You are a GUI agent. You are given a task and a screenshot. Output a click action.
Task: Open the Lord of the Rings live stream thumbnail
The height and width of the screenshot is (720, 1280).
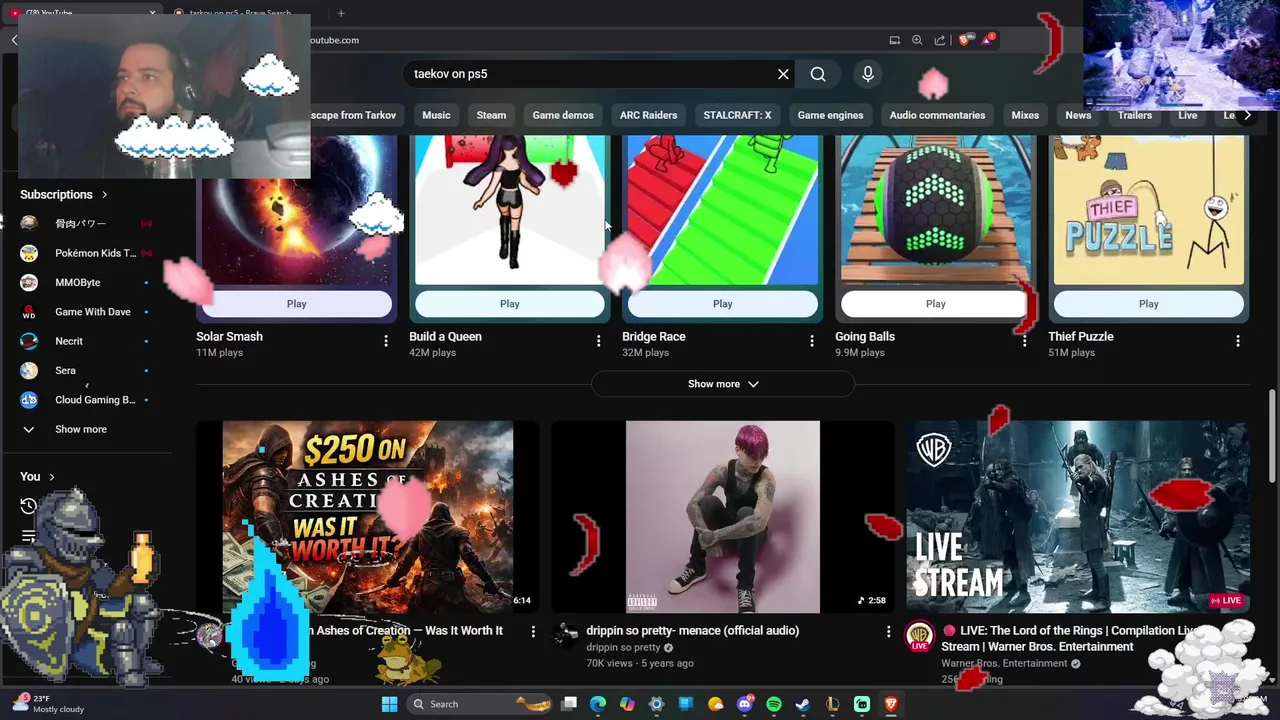1078,517
